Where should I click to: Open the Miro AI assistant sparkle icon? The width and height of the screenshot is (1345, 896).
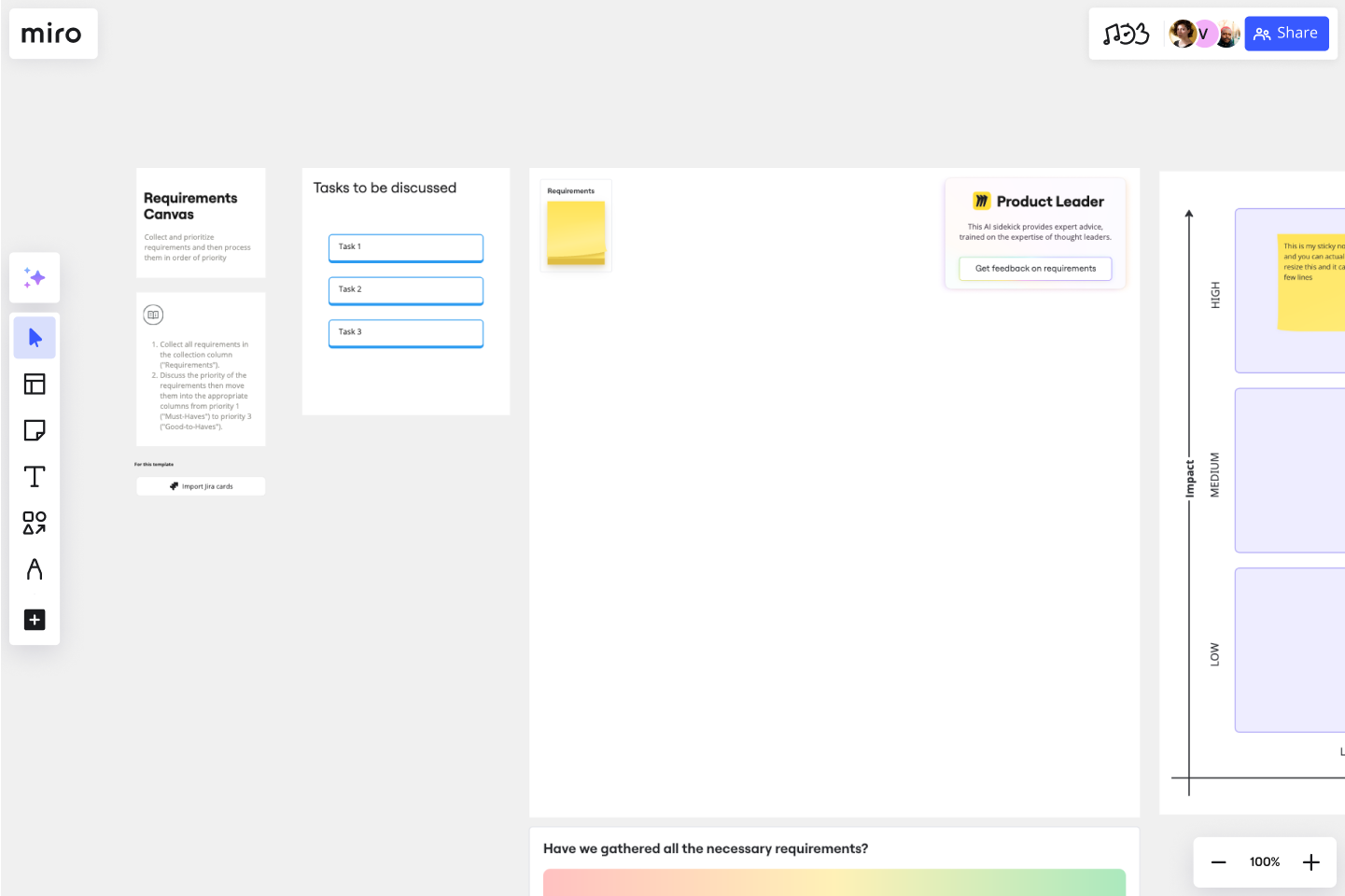pyautogui.click(x=35, y=277)
